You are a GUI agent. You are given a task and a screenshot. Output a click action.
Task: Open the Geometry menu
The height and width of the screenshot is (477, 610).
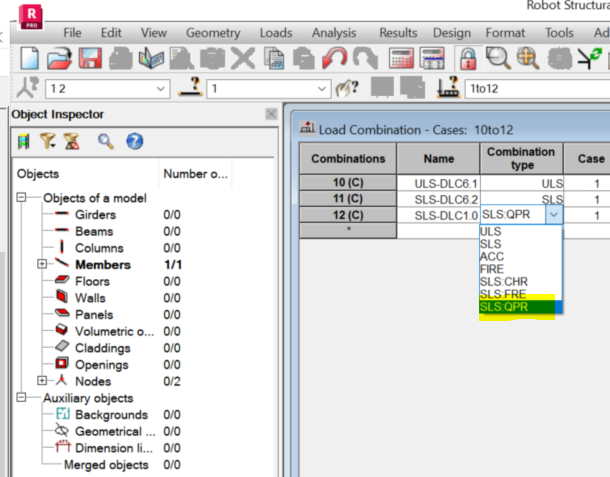click(x=213, y=33)
